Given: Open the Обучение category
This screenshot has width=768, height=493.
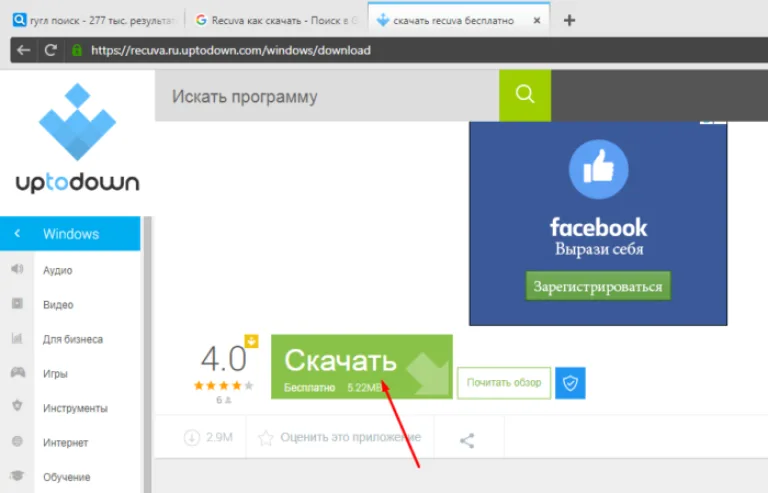Looking at the screenshot, I should pyautogui.click(x=67, y=477).
